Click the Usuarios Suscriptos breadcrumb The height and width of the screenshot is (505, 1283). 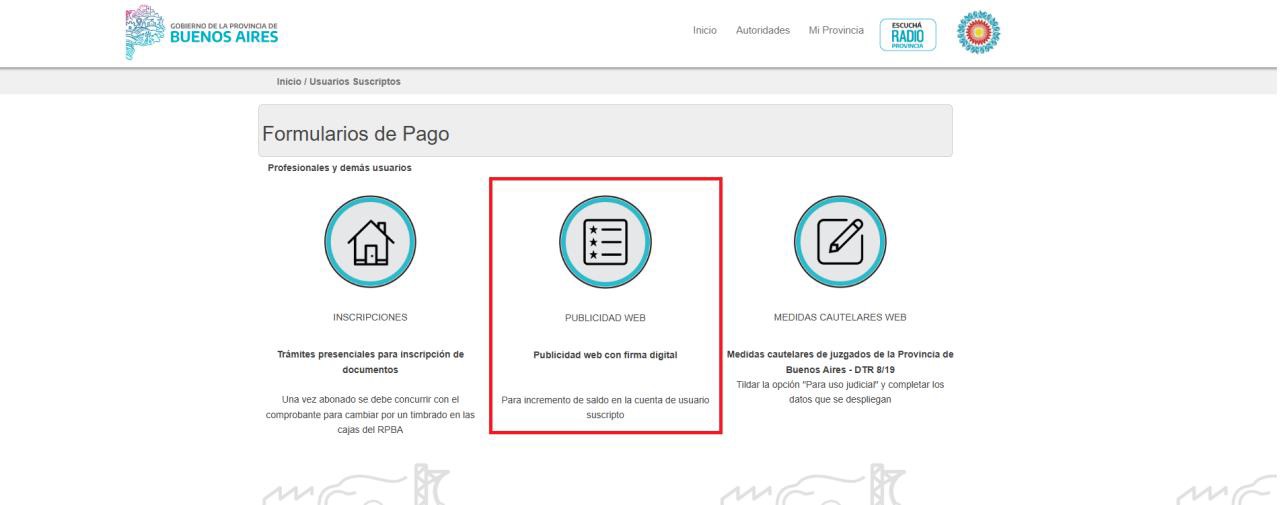[359, 82]
